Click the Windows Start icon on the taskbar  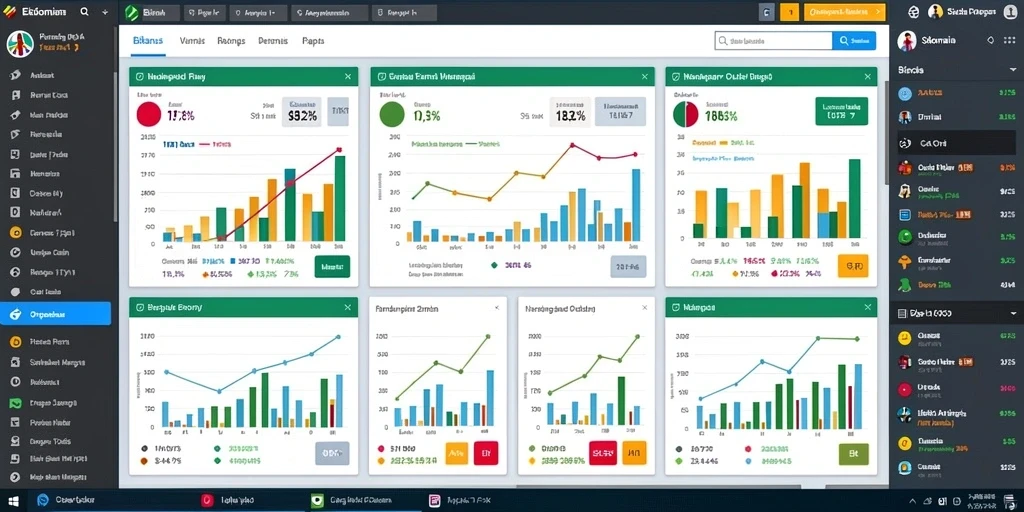pyautogui.click(x=13, y=501)
